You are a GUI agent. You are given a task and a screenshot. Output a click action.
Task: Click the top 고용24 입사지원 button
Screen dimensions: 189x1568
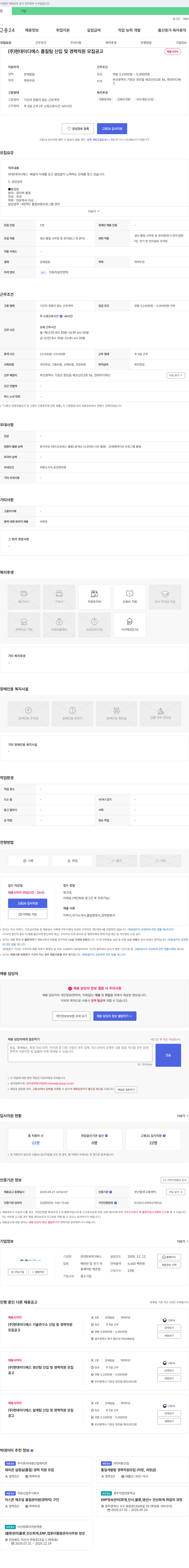click(x=112, y=128)
